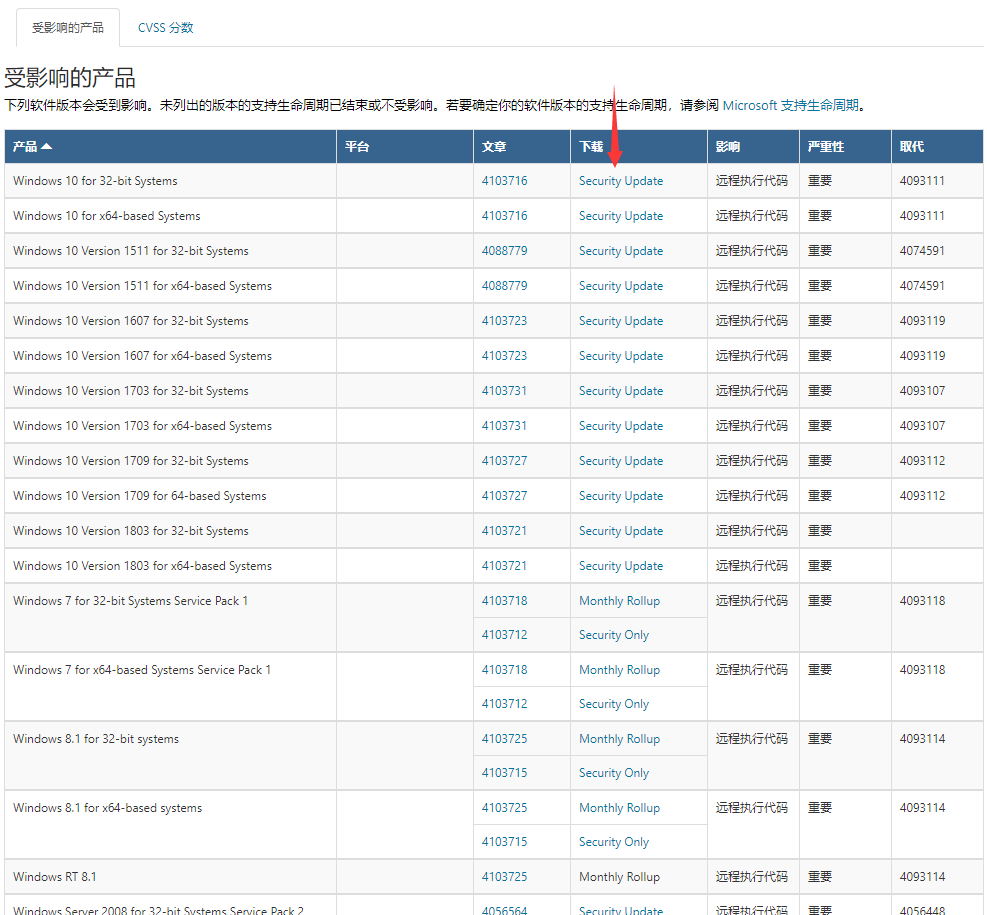Open article 4103721 for Version 1803 32-bit

point(504,531)
